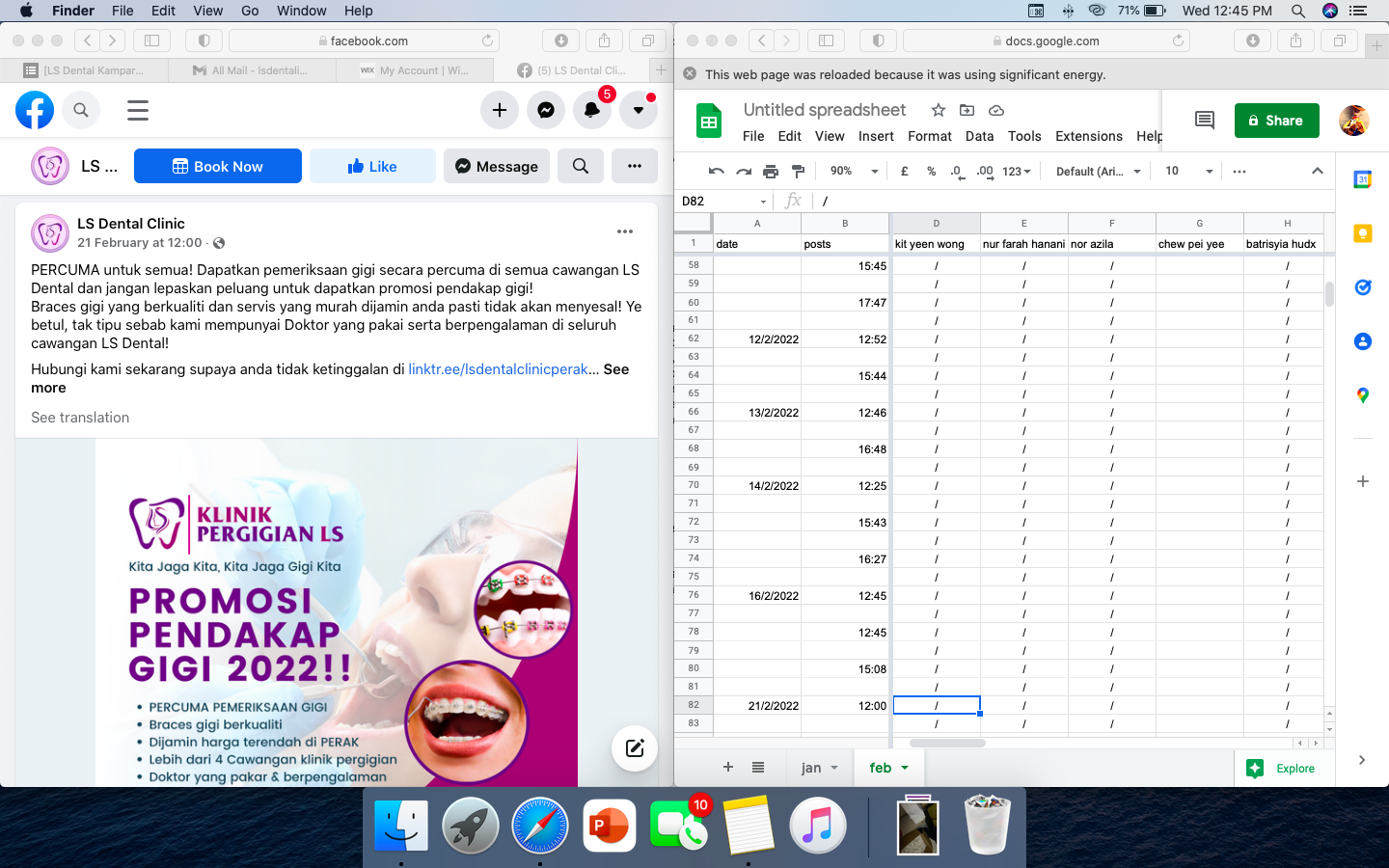Open Google Calendar side panel icon
The width and height of the screenshot is (1389, 868).
click(1362, 179)
